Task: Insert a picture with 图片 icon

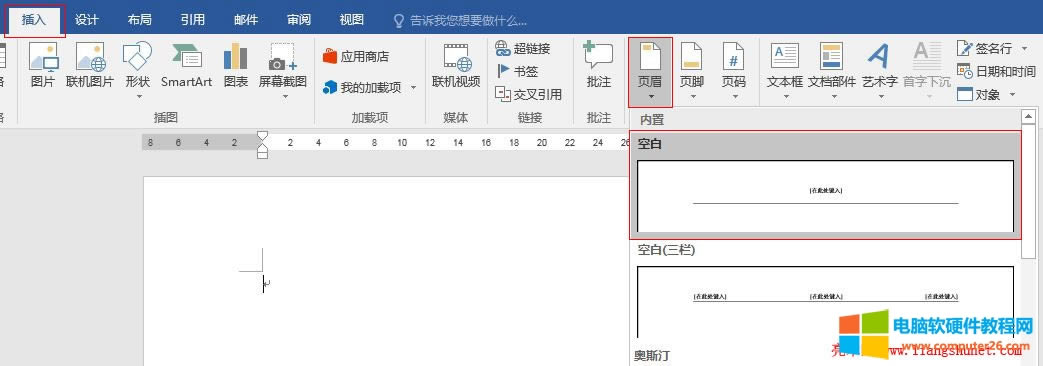Action: [43, 65]
